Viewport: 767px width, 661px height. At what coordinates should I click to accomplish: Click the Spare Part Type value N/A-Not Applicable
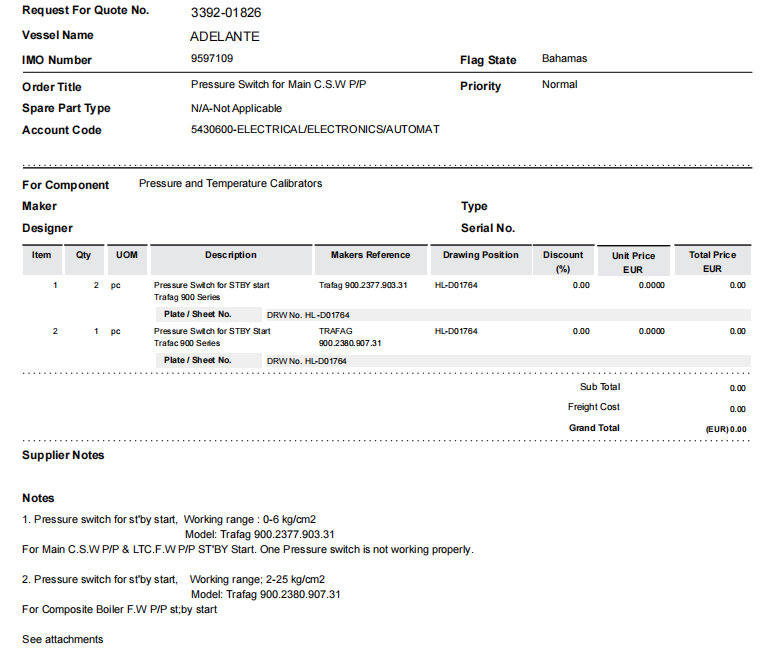click(236, 108)
